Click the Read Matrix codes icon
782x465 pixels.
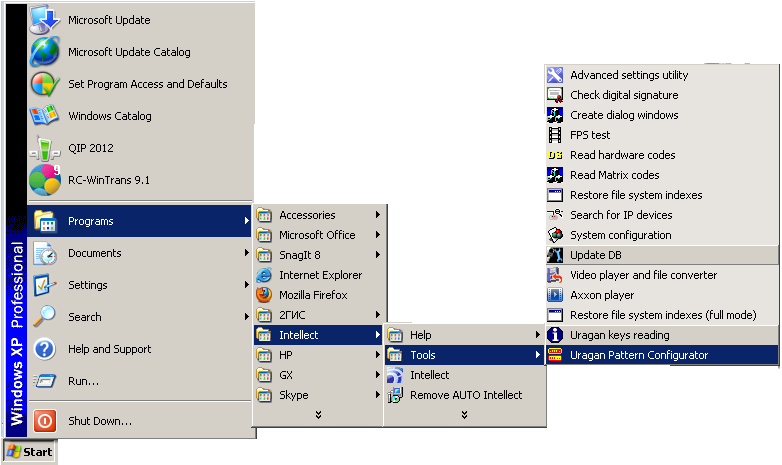tap(555, 175)
